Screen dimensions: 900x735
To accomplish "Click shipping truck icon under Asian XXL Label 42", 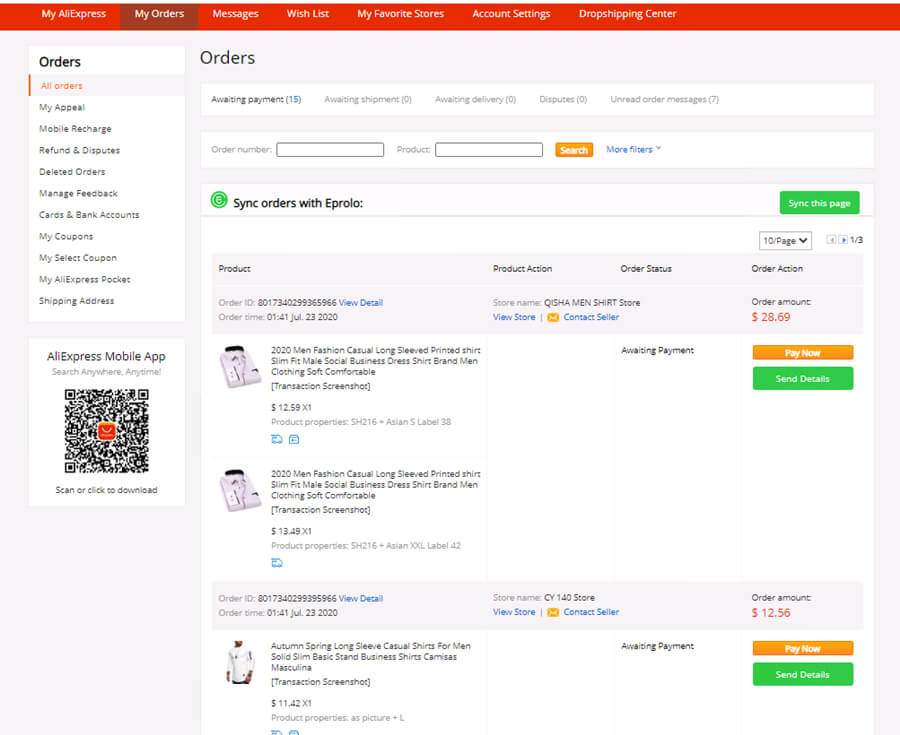I will [277, 563].
